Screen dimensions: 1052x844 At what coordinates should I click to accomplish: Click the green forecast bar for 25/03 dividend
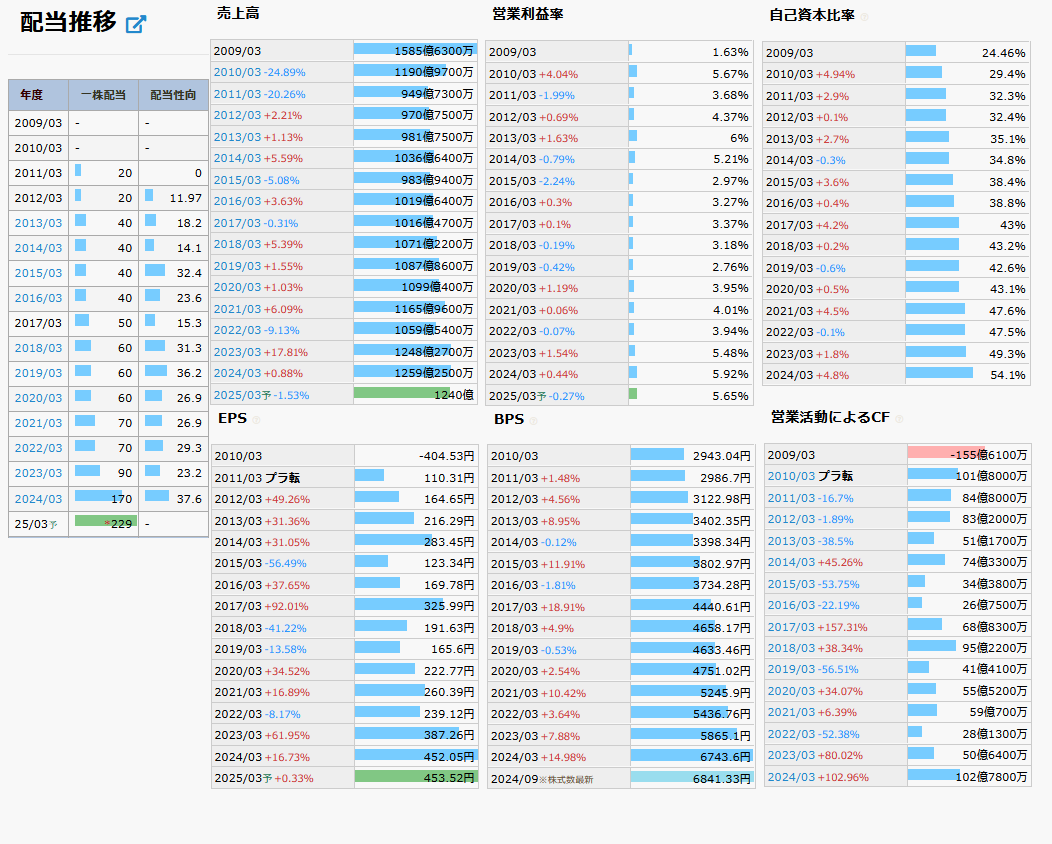pyautogui.click(x=105, y=521)
